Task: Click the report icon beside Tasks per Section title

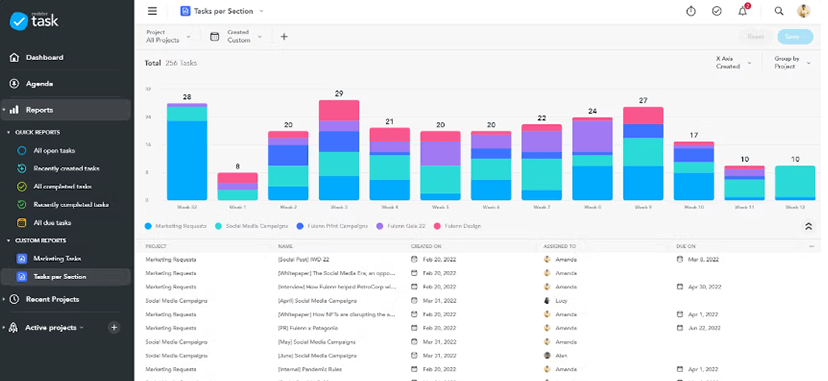Action: (185, 11)
